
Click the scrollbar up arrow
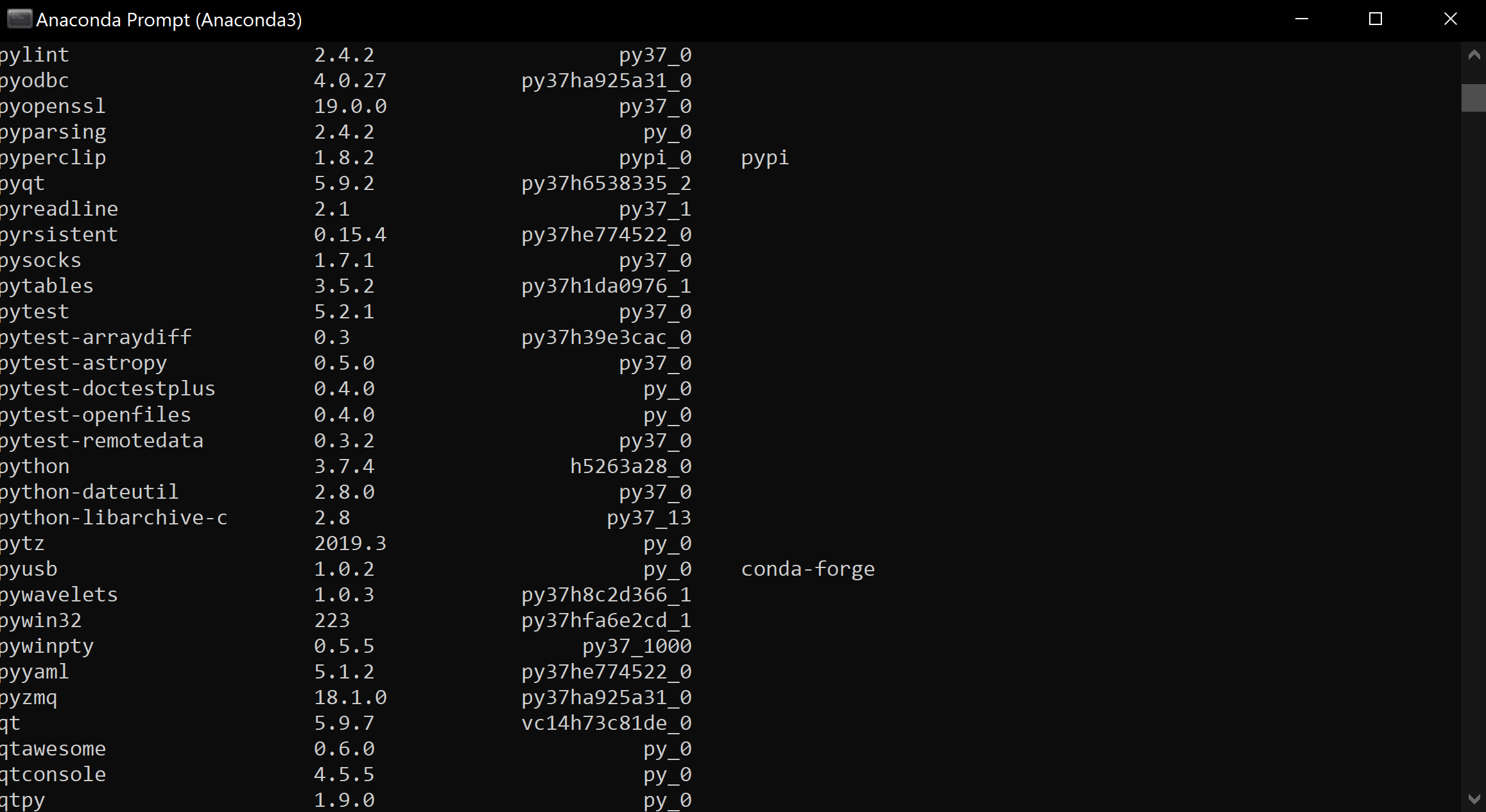coord(1474,55)
